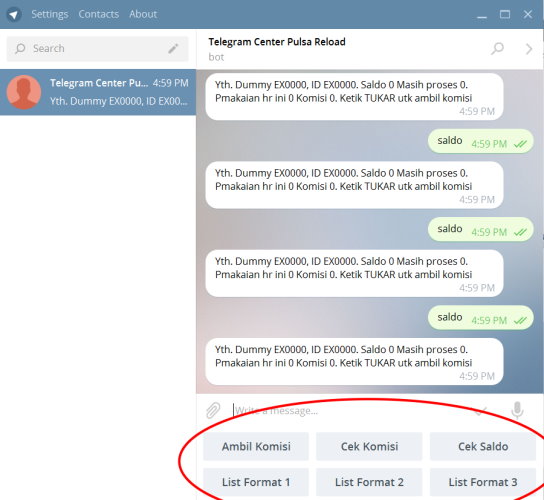The height and width of the screenshot is (500, 544).
Task: Click the bottom-most sent 'saldo' bubble
Action: pyautogui.click(x=481, y=317)
